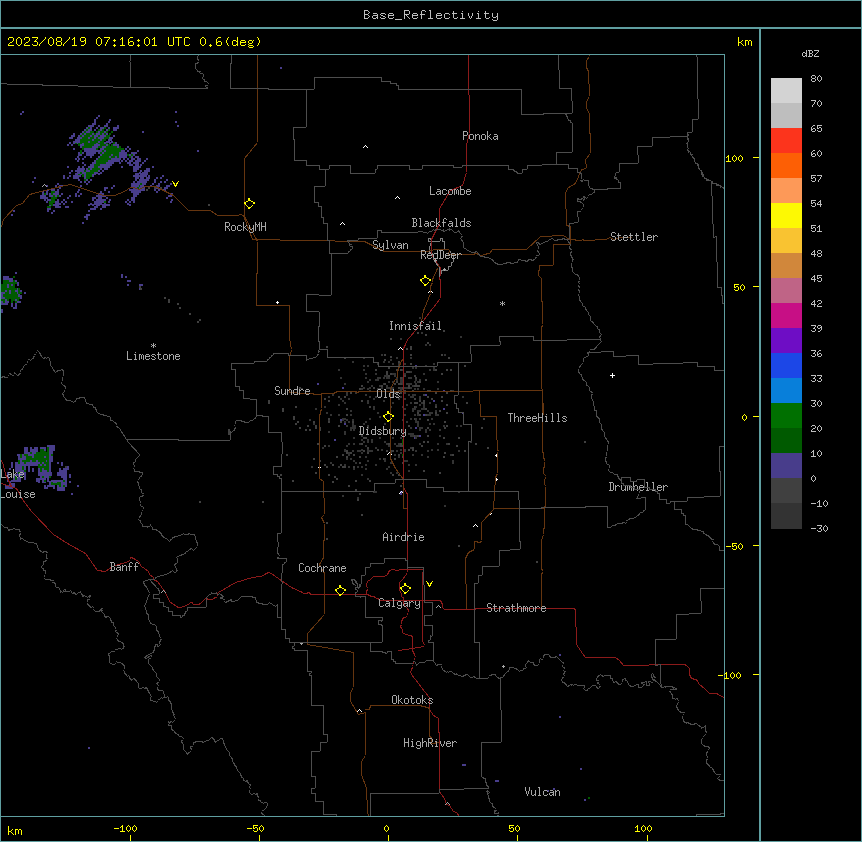Screen dimensions: 862x842
Task: Select the purple 10 dBZ legend swatch
Action: pyautogui.click(x=786, y=466)
